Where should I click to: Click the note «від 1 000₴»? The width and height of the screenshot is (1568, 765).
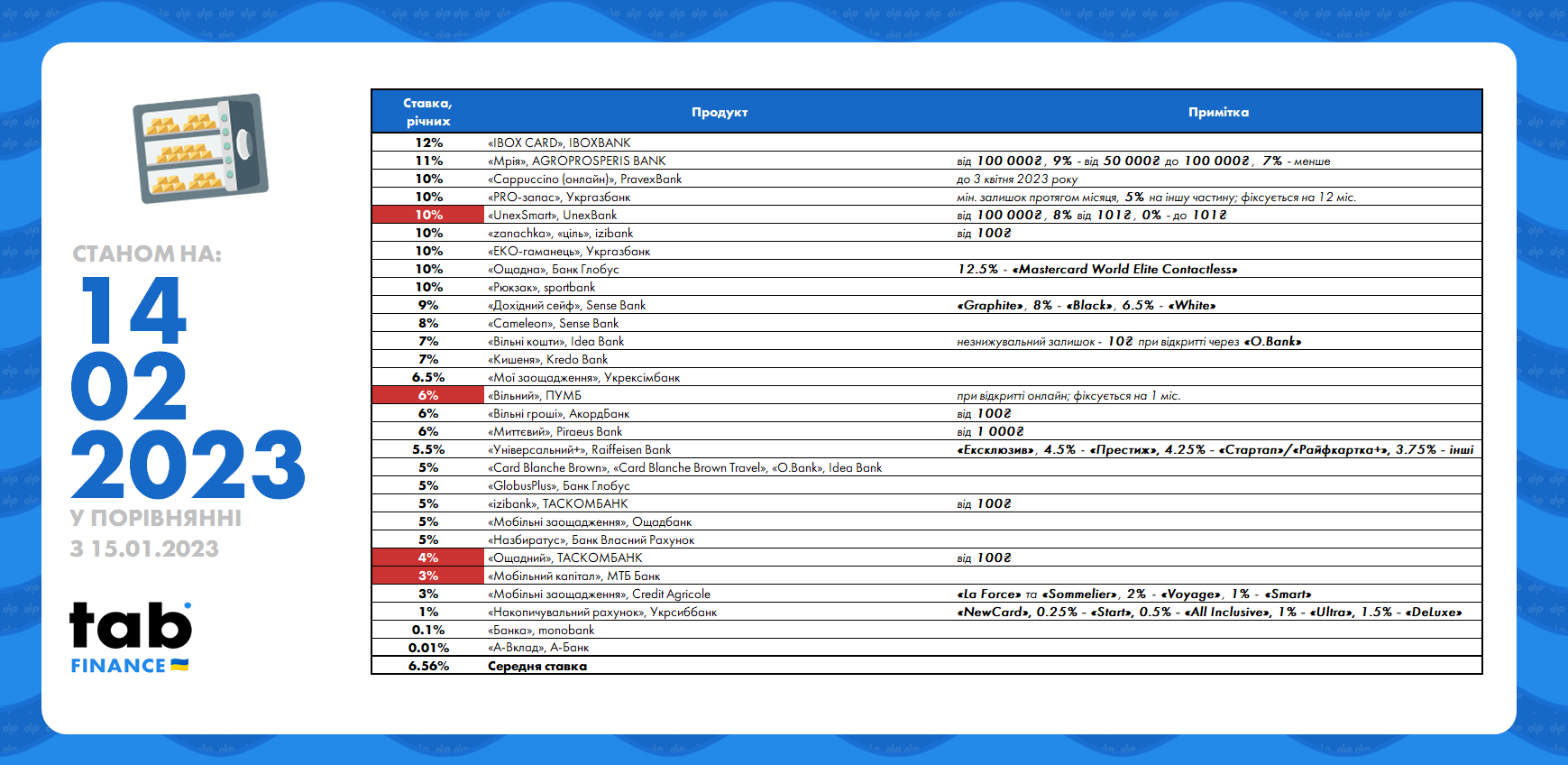990,431
